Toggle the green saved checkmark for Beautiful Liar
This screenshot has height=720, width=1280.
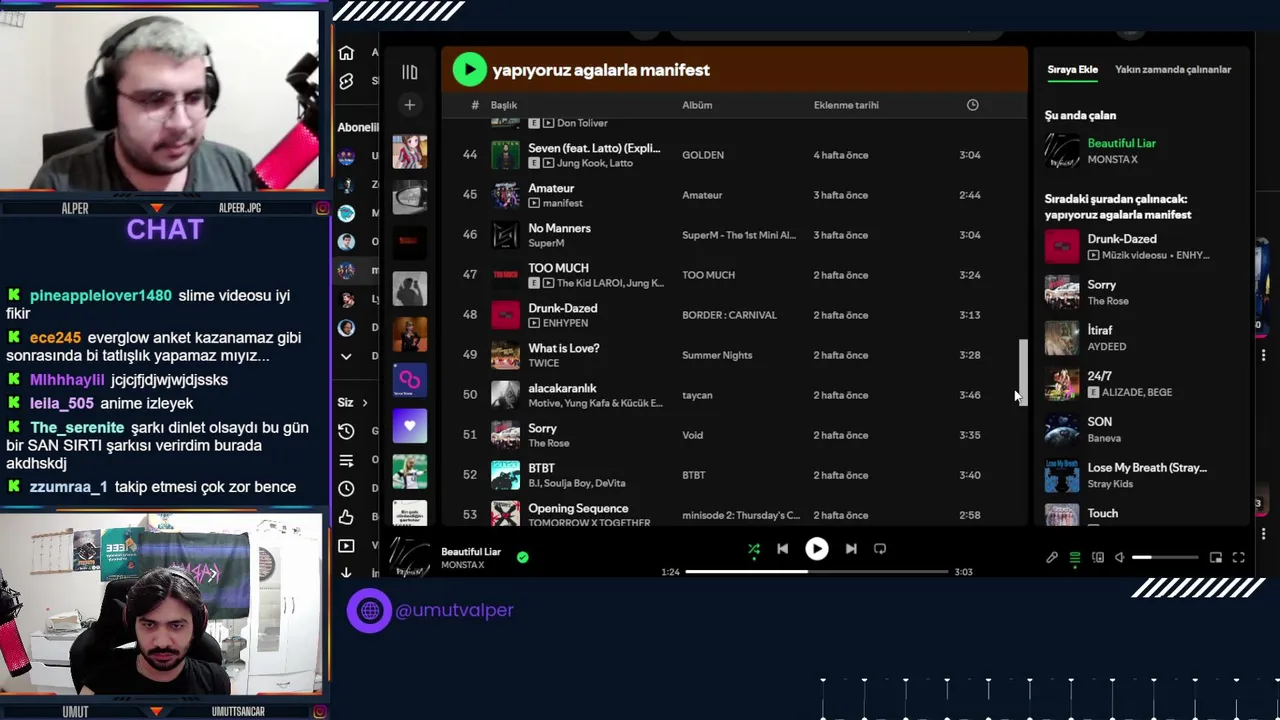[522, 557]
